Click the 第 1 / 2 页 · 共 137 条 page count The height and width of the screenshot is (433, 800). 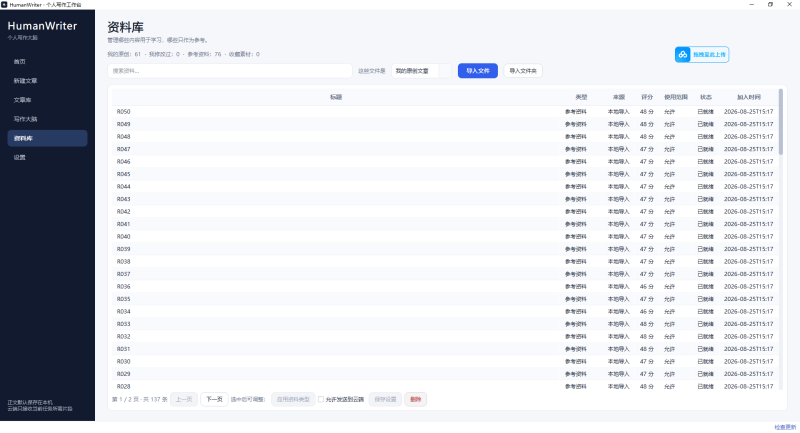[x=140, y=399]
